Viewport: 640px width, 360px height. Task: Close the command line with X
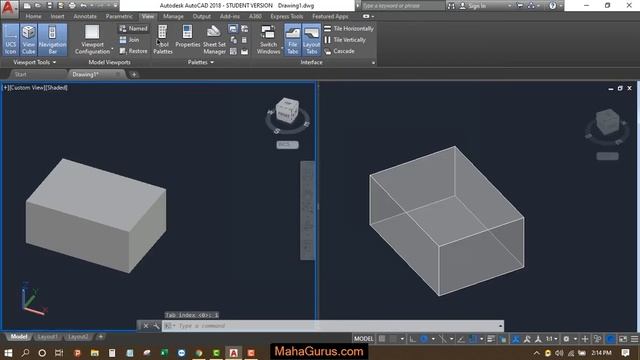[146, 326]
